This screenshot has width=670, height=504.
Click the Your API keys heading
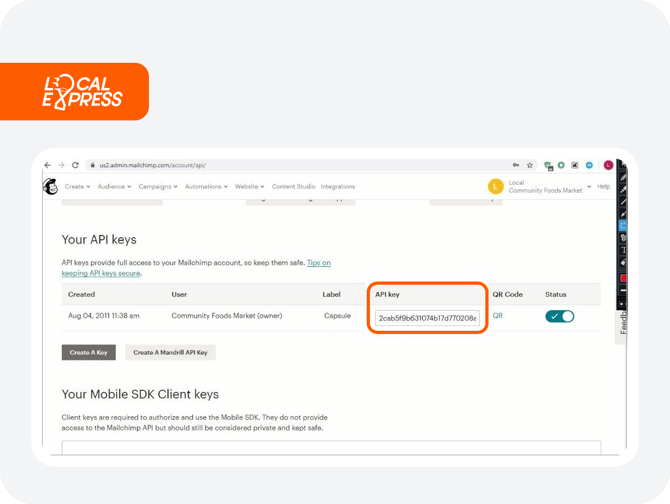pos(99,239)
